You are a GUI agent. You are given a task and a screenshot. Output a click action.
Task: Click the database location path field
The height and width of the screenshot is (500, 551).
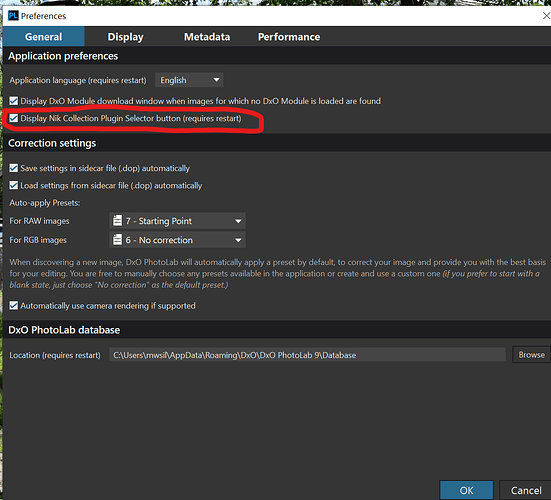pyautogui.click(x=307, y=355)
